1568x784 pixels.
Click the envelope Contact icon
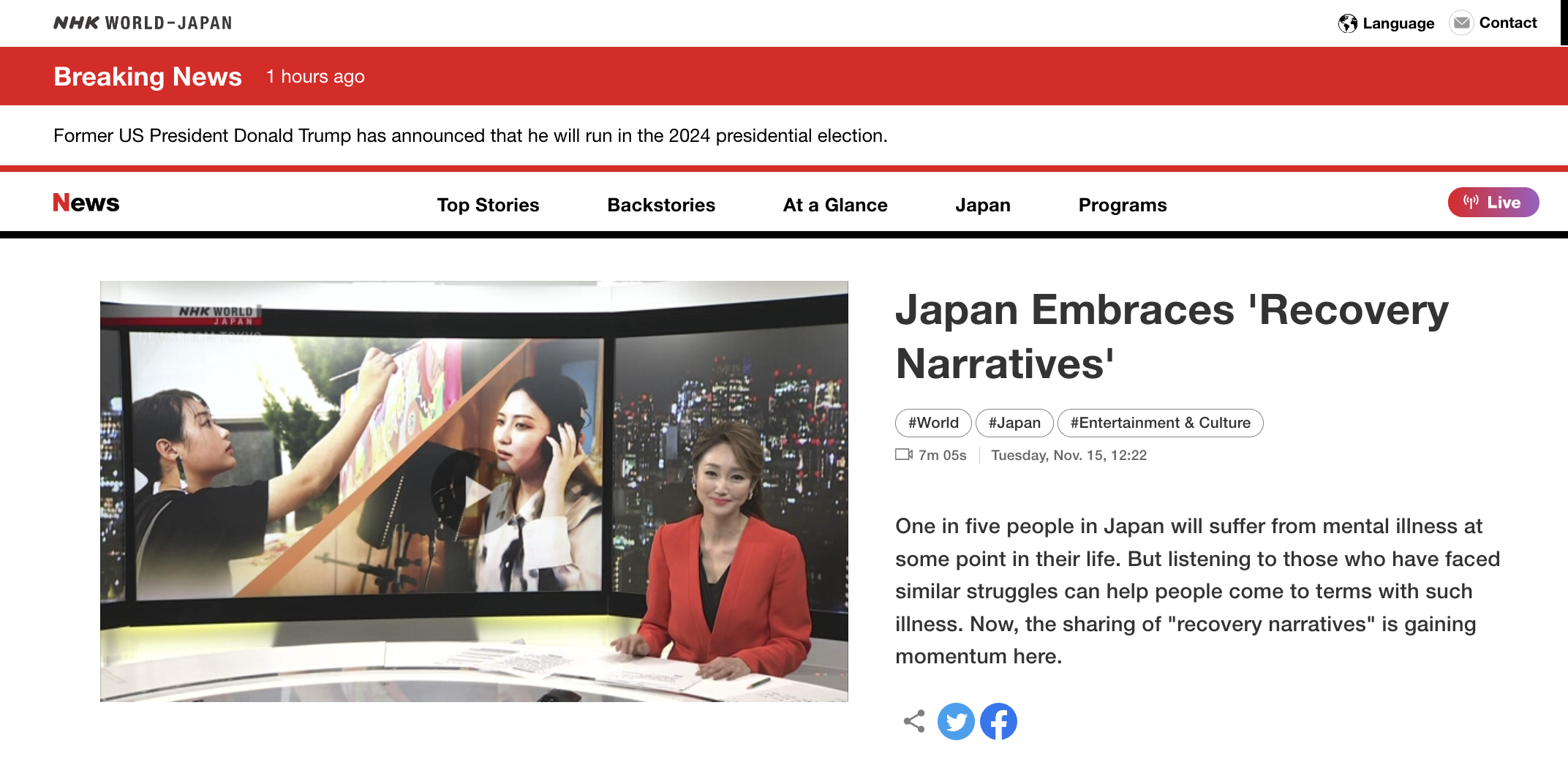[x=1461, y=23]
